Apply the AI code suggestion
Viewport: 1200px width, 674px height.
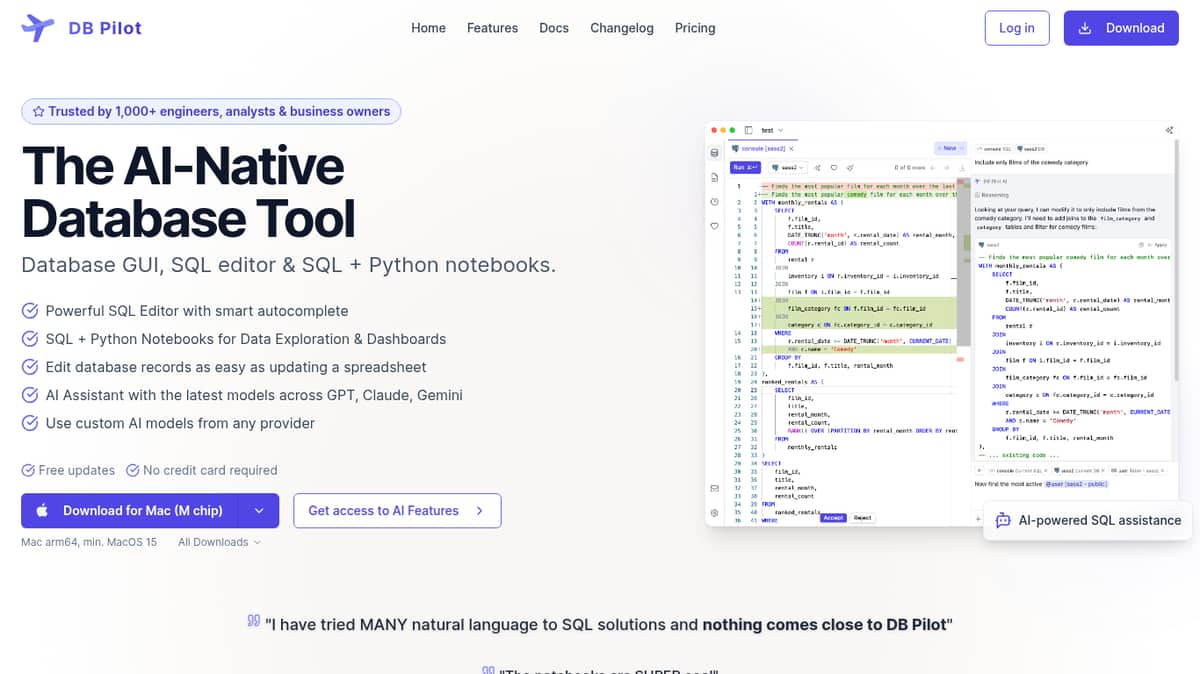[1157, 244]
